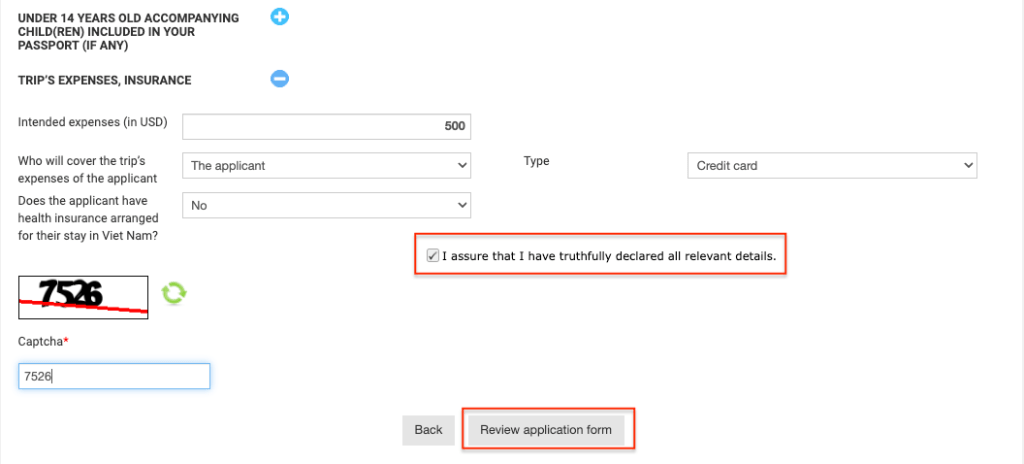1024x464 pixels.
Task: Click the TRIP'S EXPENSES, INSURANCE heading
Action: (x=104, y=80)
